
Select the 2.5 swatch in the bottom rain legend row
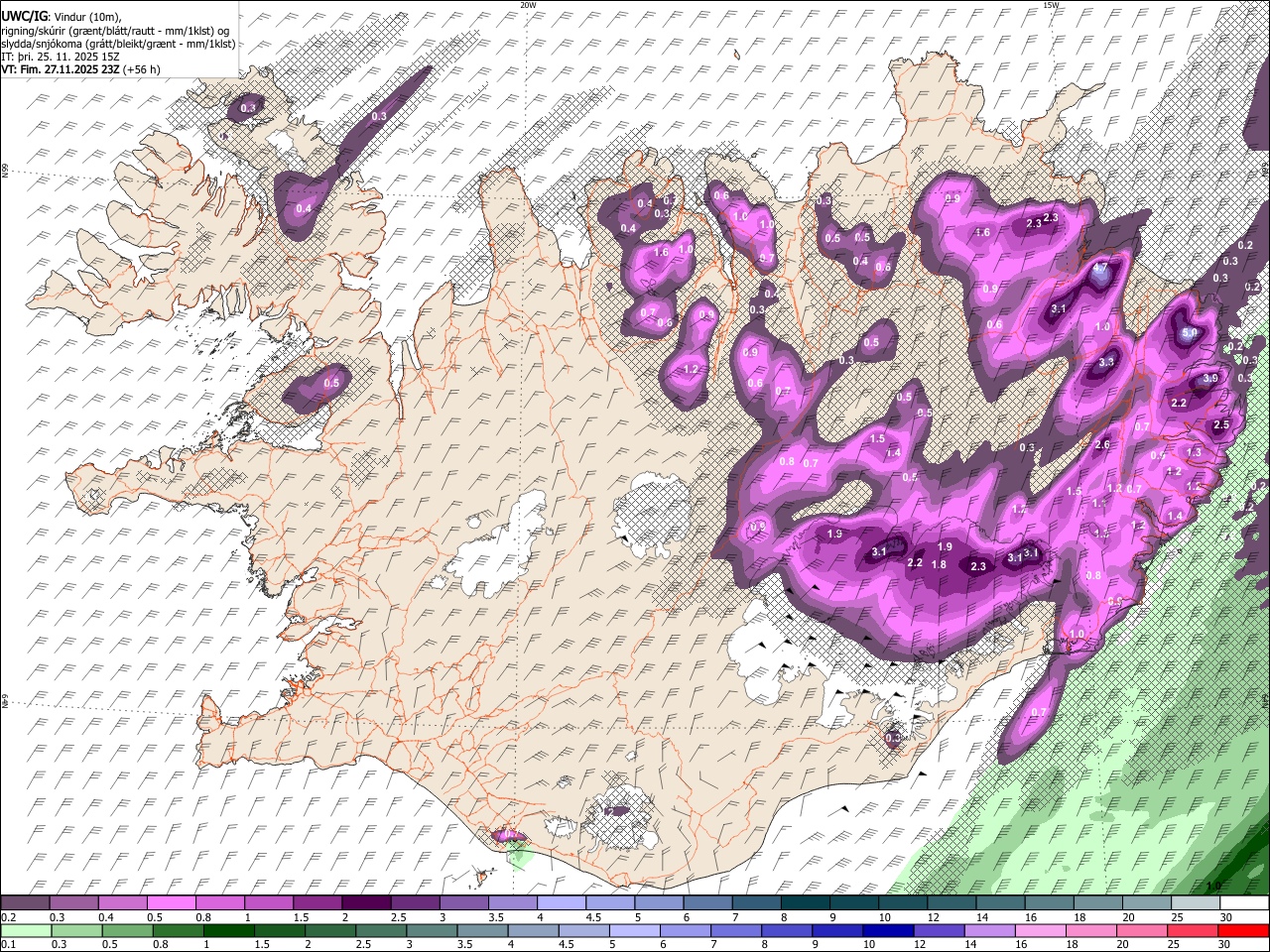pyautogui.click(x=380, y=930)
